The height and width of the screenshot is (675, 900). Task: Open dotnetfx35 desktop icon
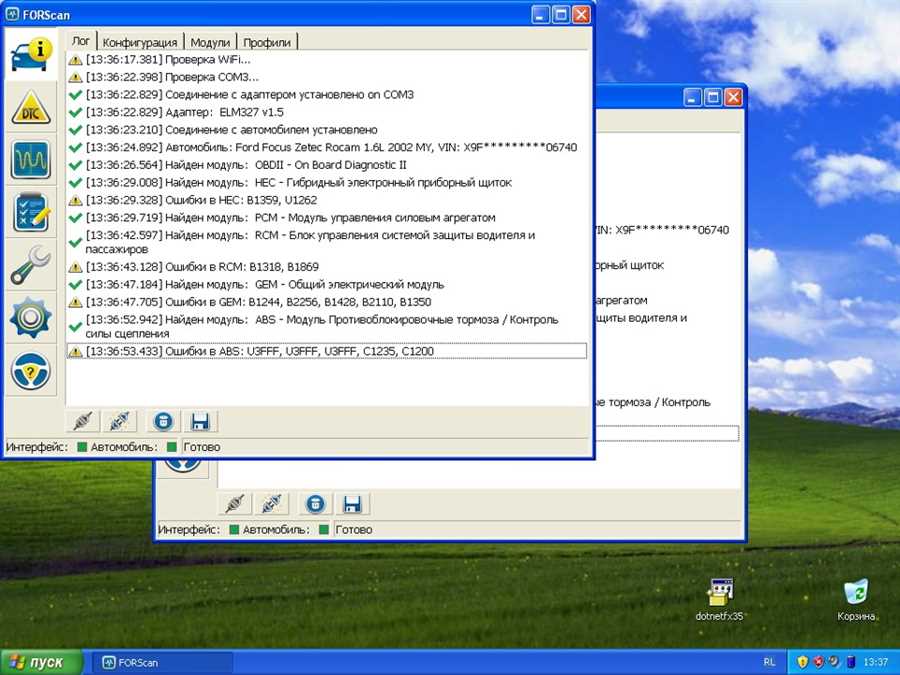click(719, 599)
